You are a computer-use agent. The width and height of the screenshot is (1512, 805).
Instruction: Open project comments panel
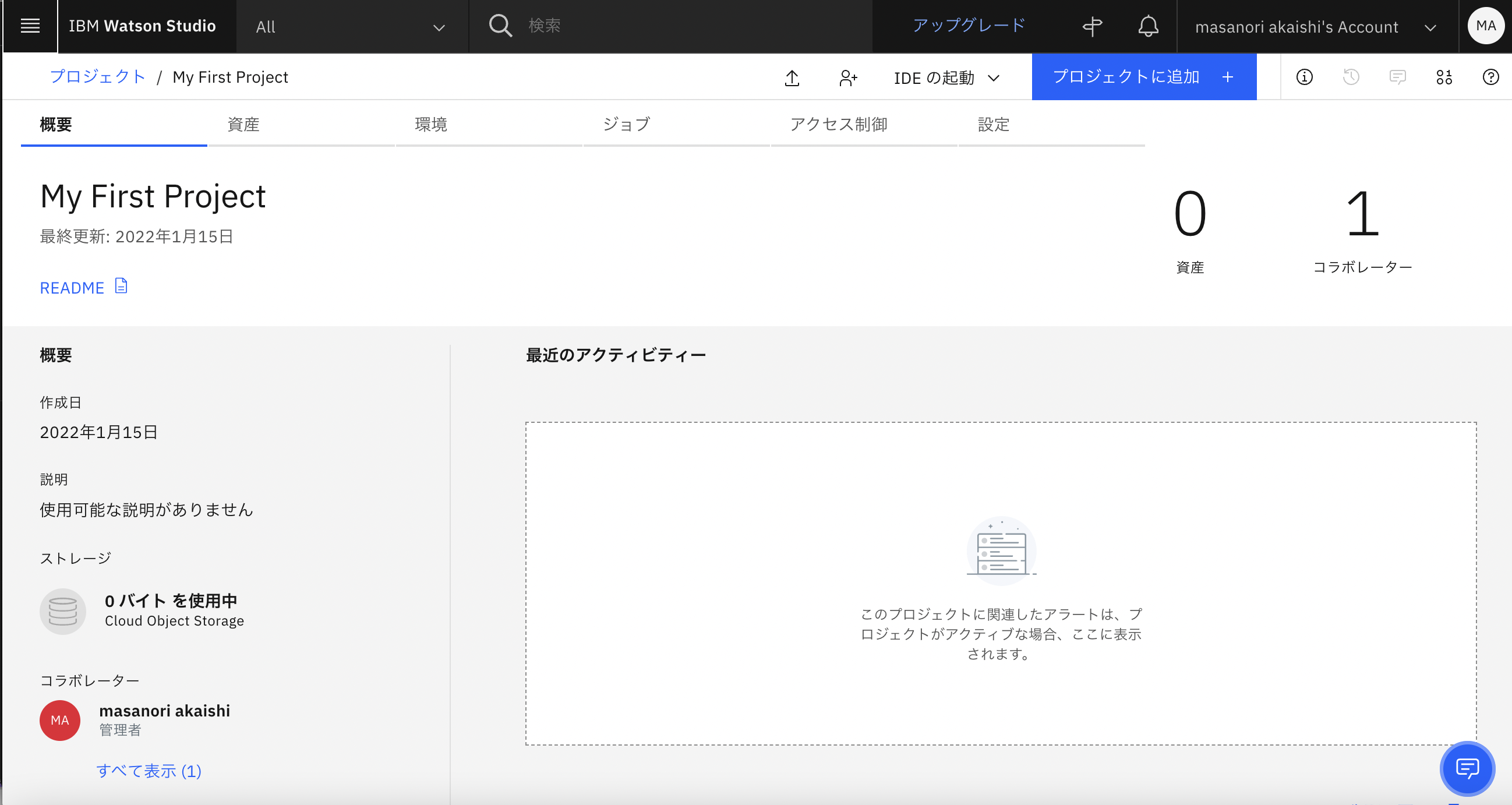coord(1397,77)
